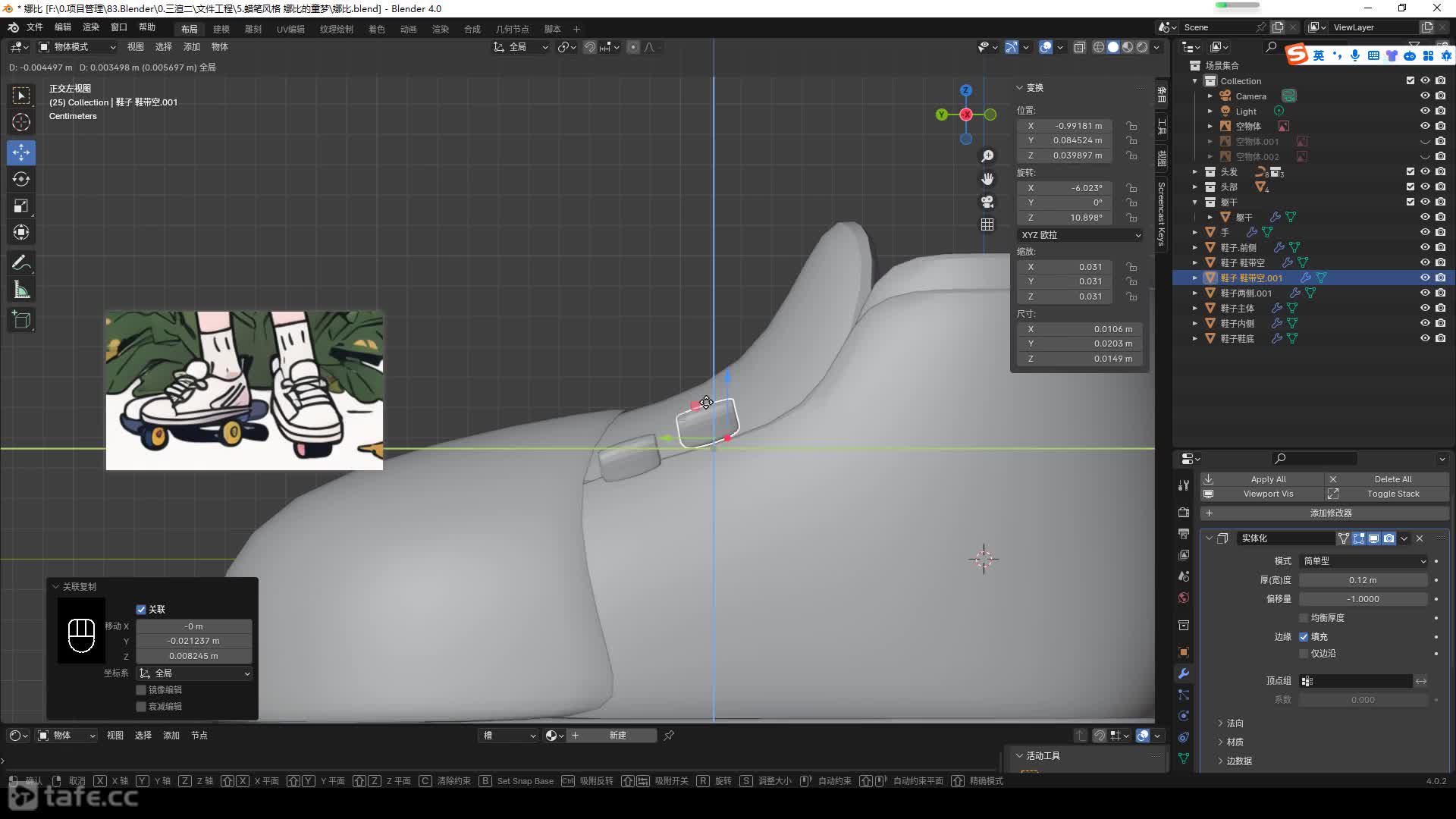Screen dimensions: 1456x819
Task: Enable 均衡厚度 even thickness checkbox
Action: click(1304, 618)
